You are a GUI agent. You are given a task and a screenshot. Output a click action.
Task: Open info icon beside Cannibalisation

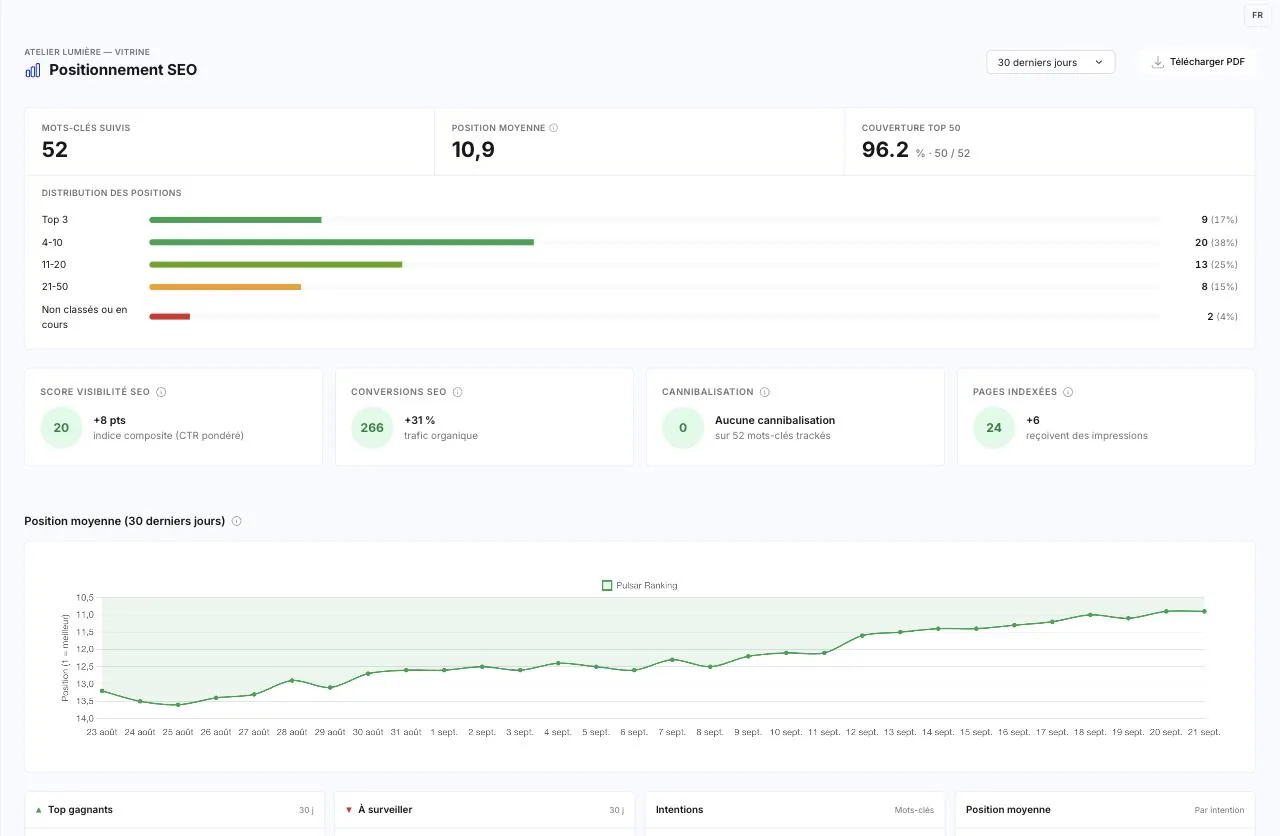(765, 392)
